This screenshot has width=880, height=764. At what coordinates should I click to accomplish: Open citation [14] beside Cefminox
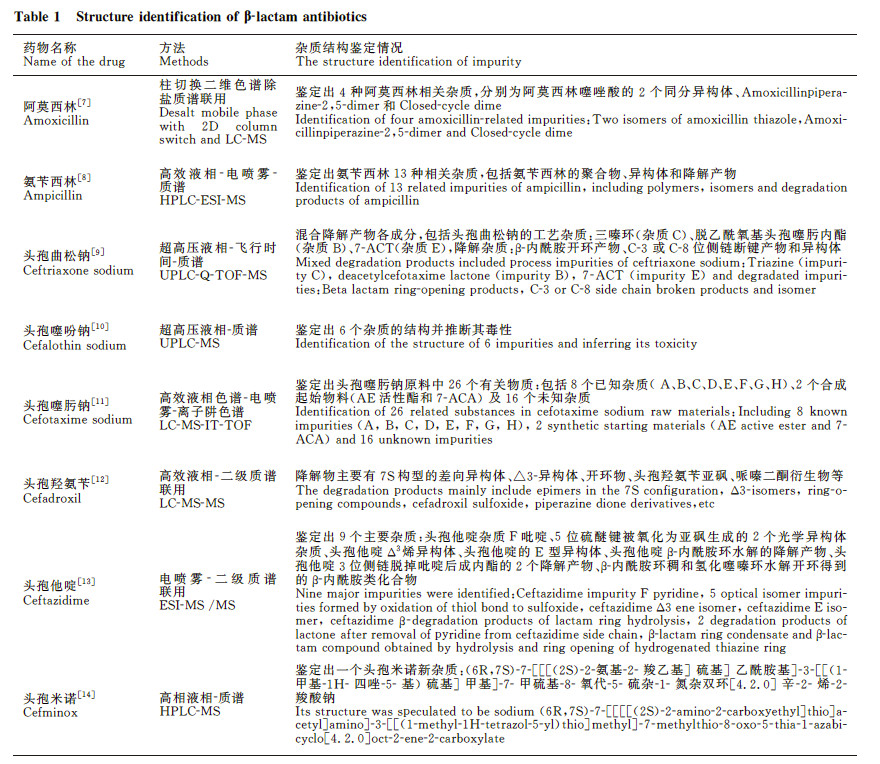(x=86, y=694)
